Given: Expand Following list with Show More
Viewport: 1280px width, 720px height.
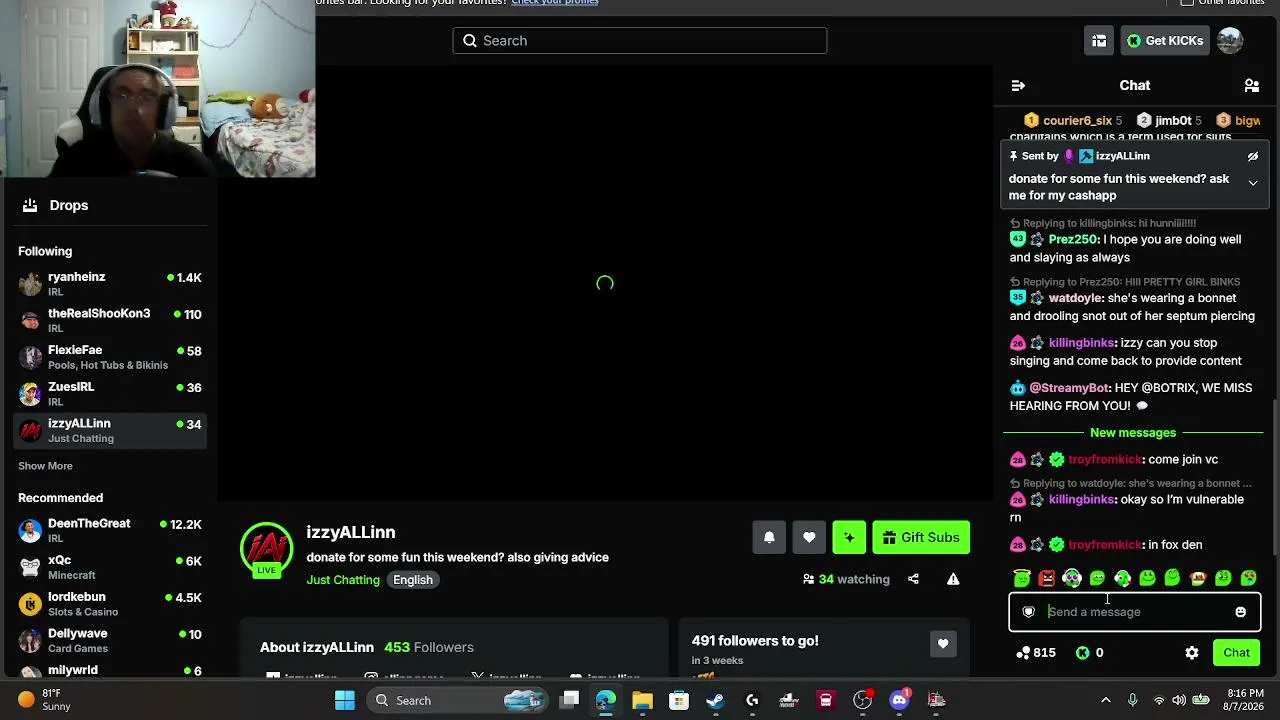Looking at the screenshot, I should click(x=45, y=466).
